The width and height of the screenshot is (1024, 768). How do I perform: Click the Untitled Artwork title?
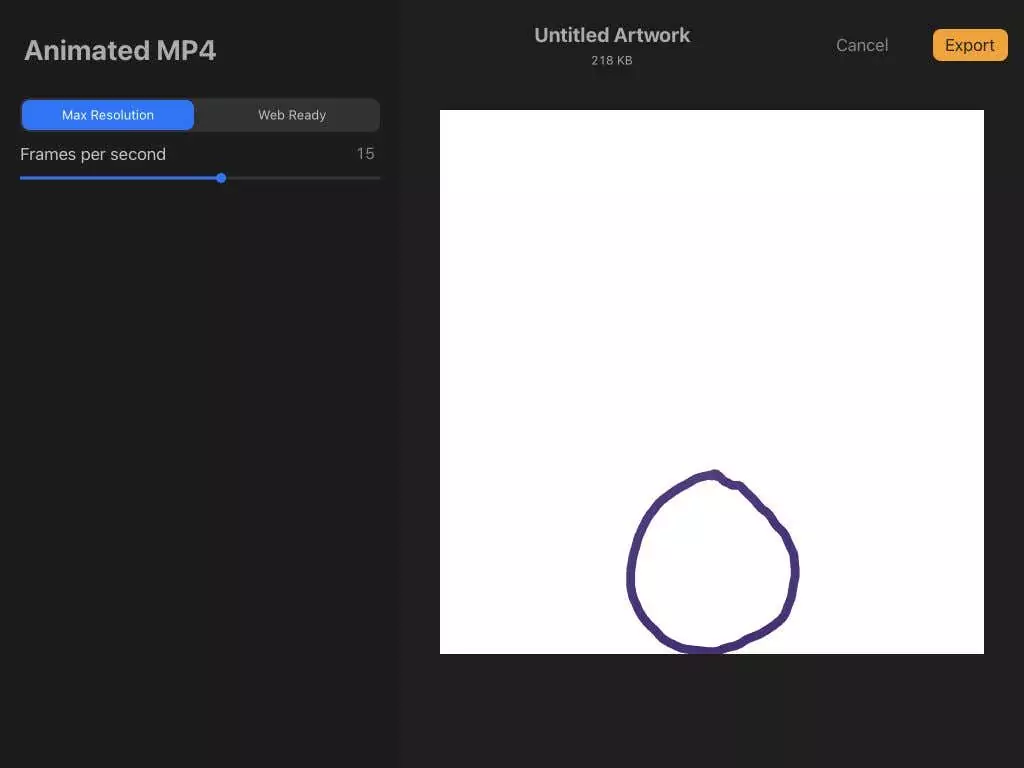[x=612, y=35]
